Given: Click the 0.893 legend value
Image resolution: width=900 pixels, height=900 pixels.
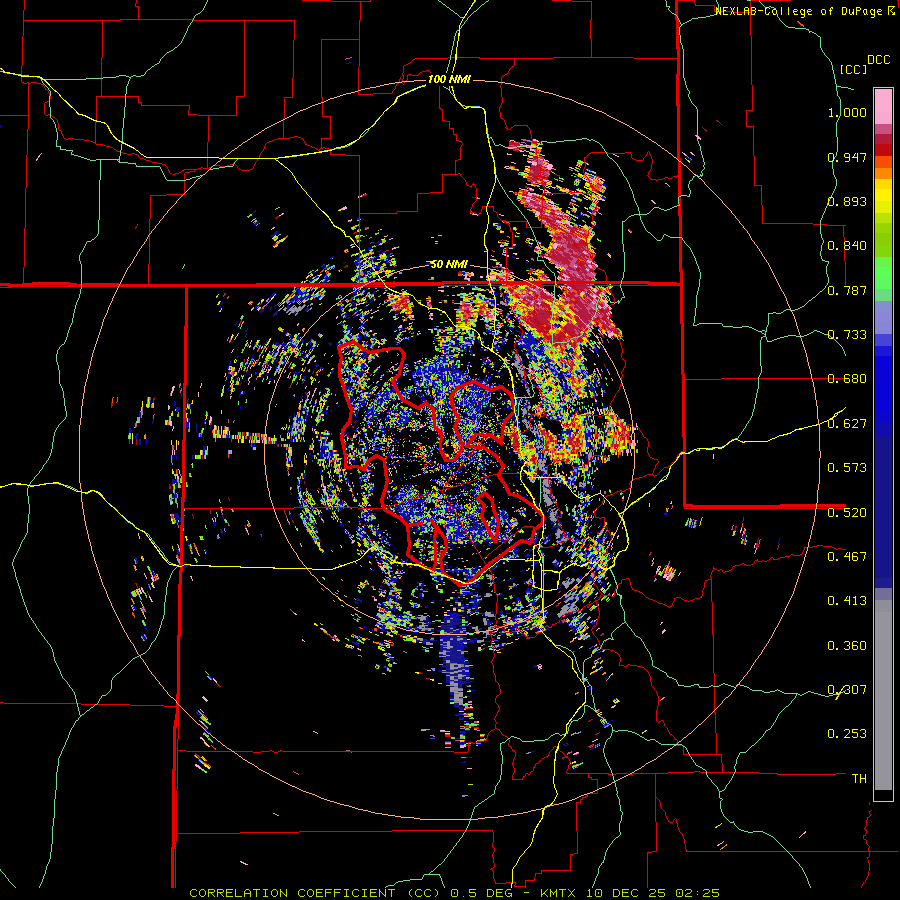Looking at the screenshot, I should click(847, 201).
